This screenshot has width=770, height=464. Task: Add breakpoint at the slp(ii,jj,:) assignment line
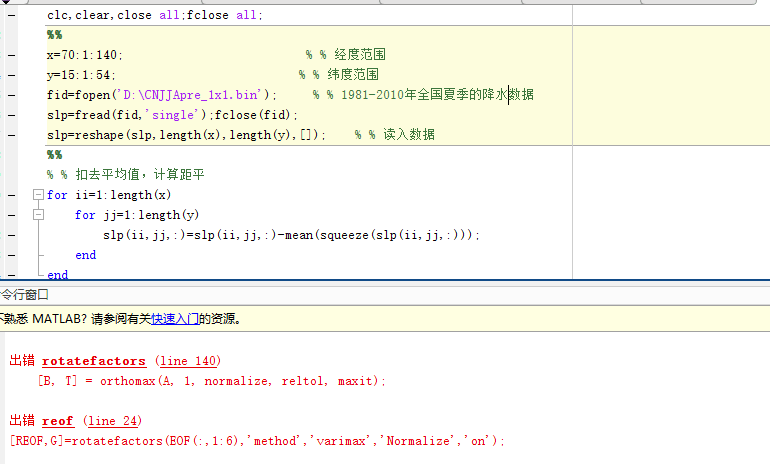pyautogui.click(x=10, y=235)
